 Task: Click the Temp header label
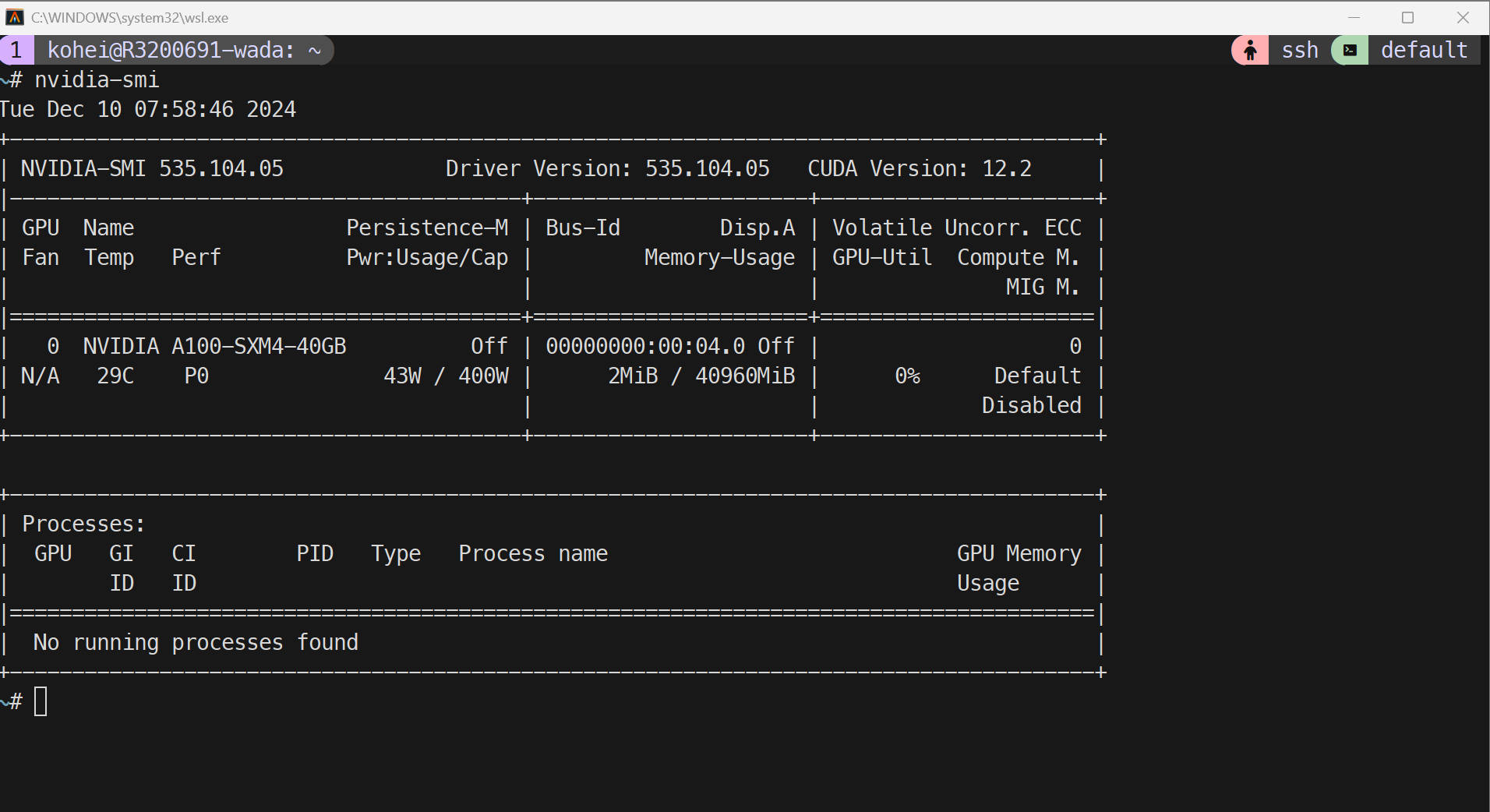tap(109, 258)
